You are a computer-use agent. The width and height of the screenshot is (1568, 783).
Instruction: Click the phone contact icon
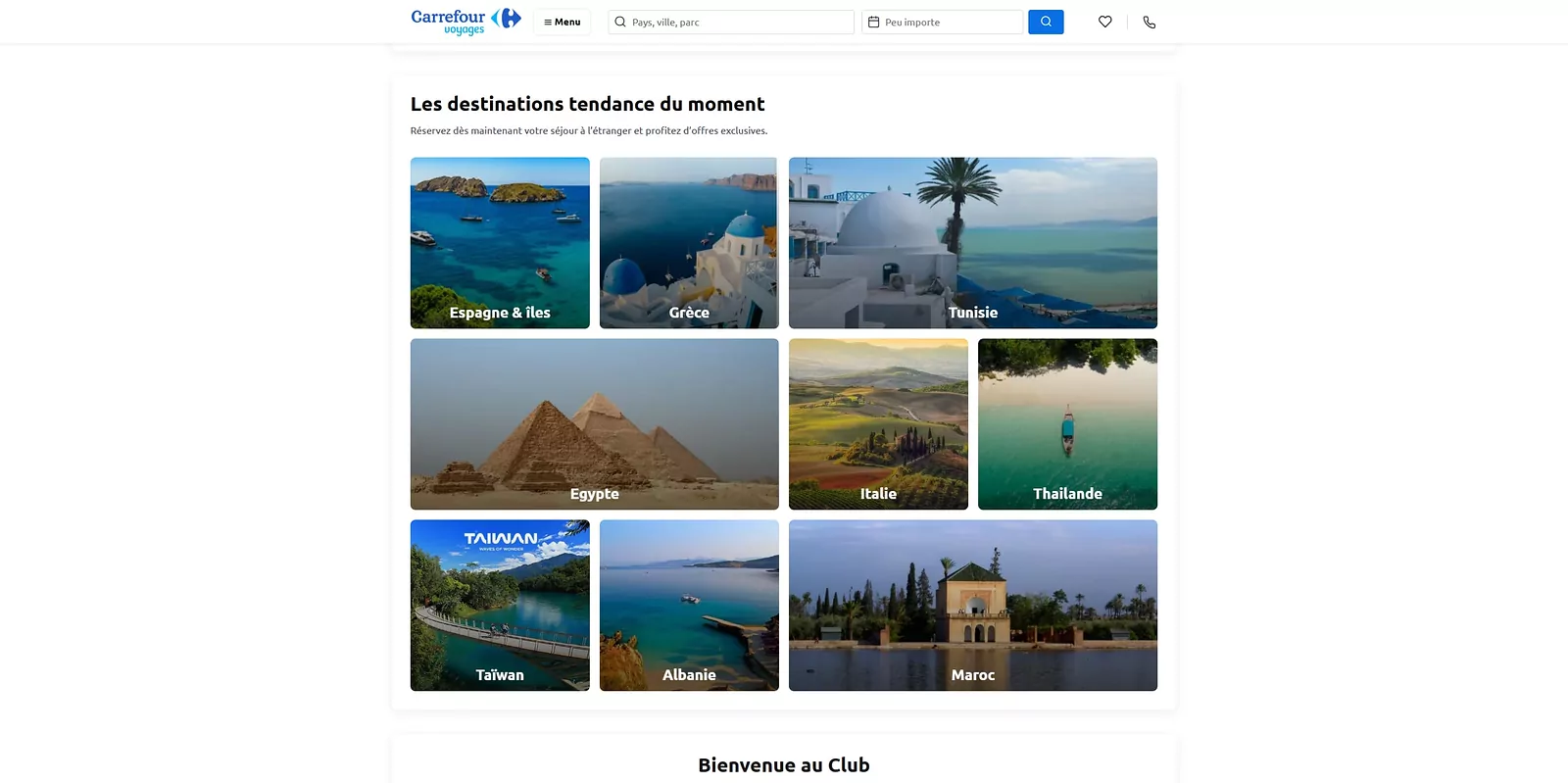(1150, 22)
